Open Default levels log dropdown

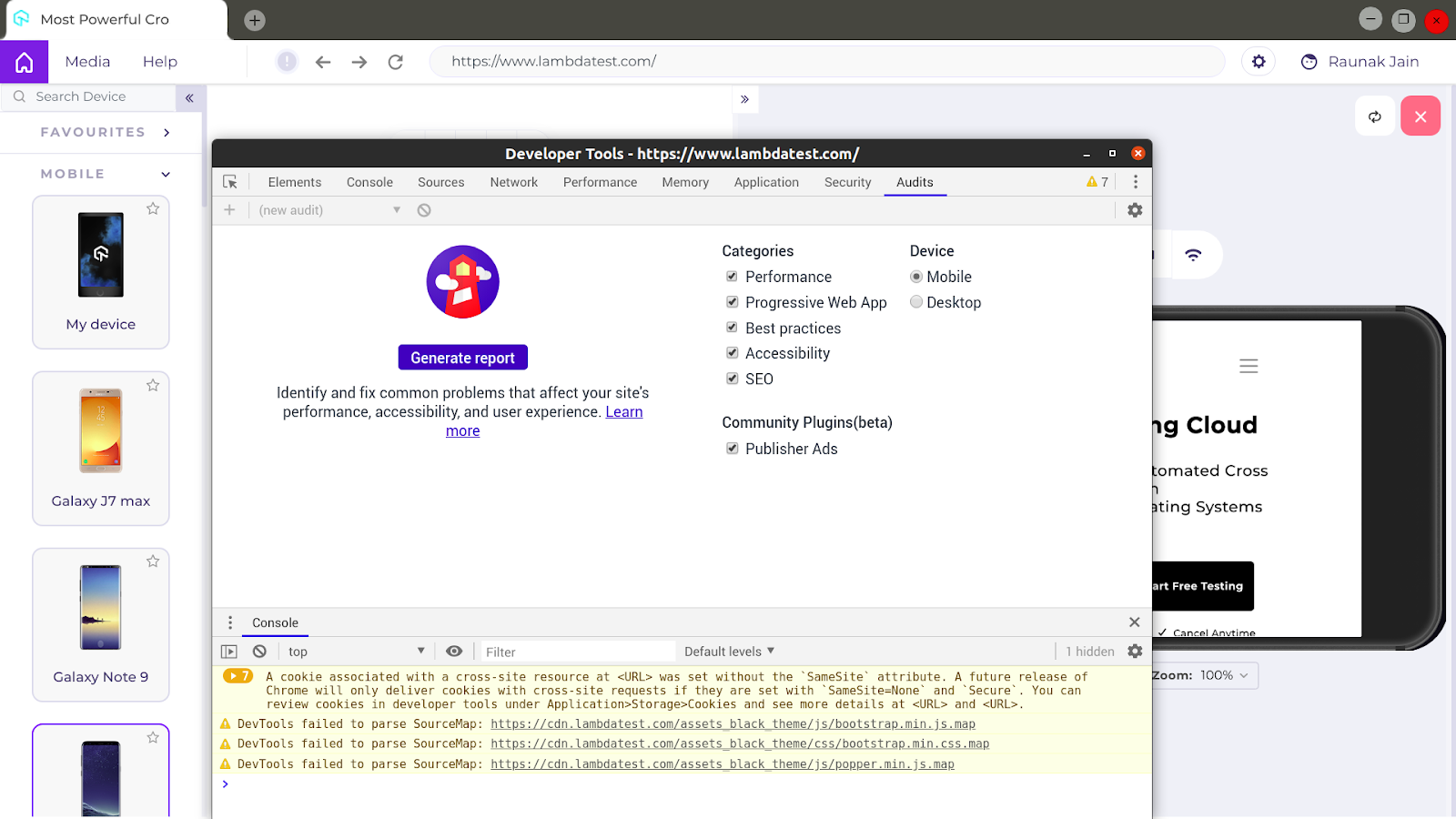pyautogui.click(x=730, y=652)
